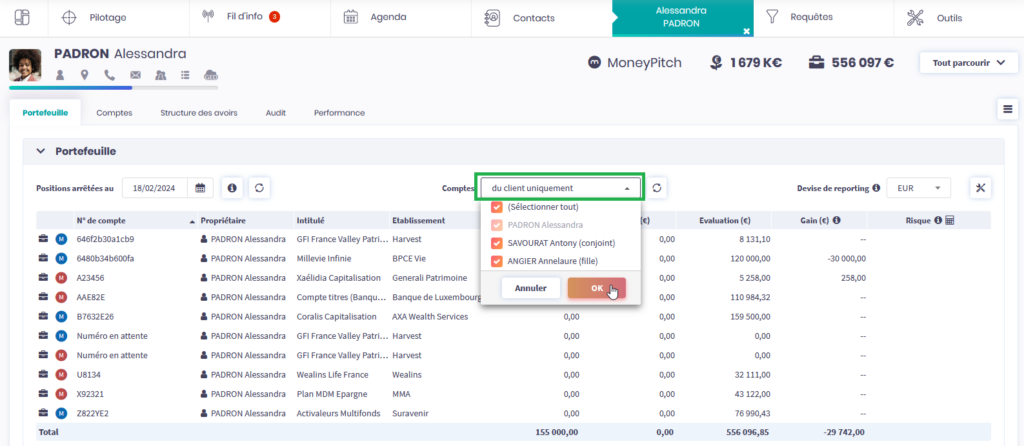Uncheck SAVOURAT Antony (conjoint) checkbox
Viewport: 1024px width, 446px height.
[497, 243]
